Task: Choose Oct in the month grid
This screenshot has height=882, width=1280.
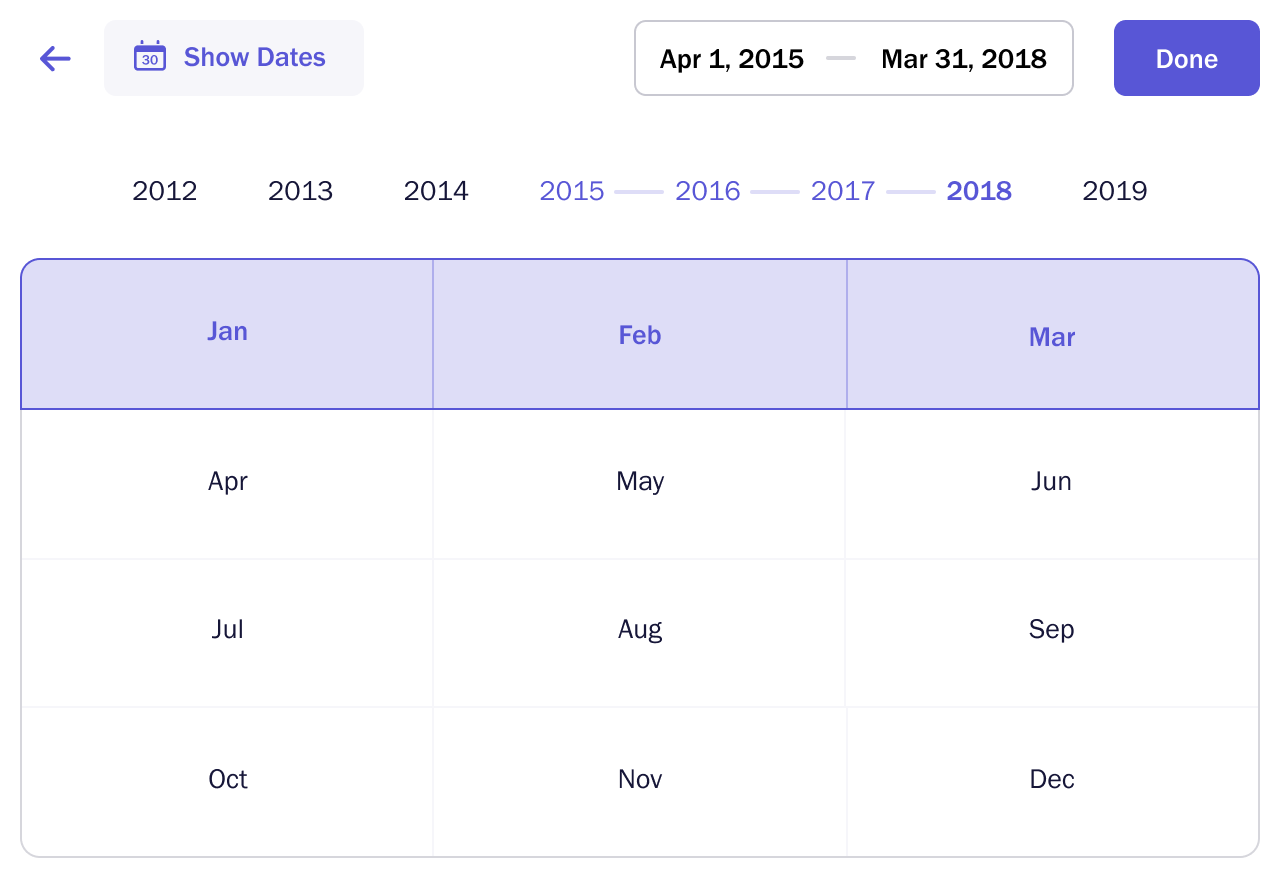Action: pos(227,780)
